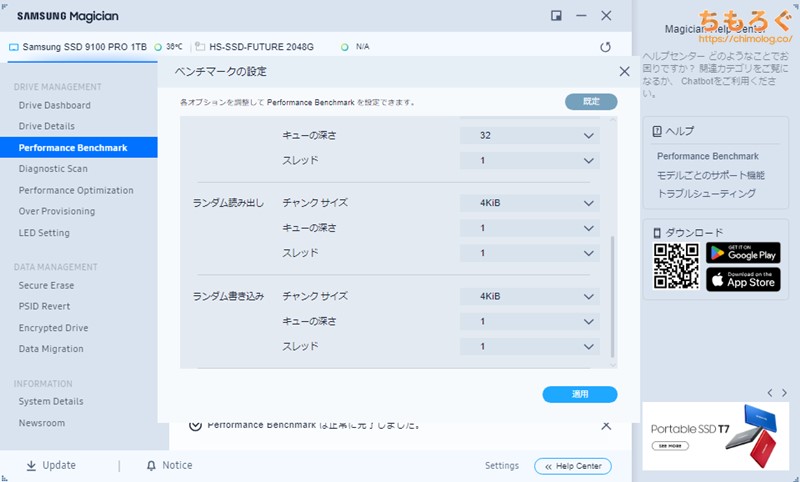Viewport: 800px width, 482px height.
Task: Open ランダム読み出し chunk size 4KiB dropdown
Action: tap(530, 203)
